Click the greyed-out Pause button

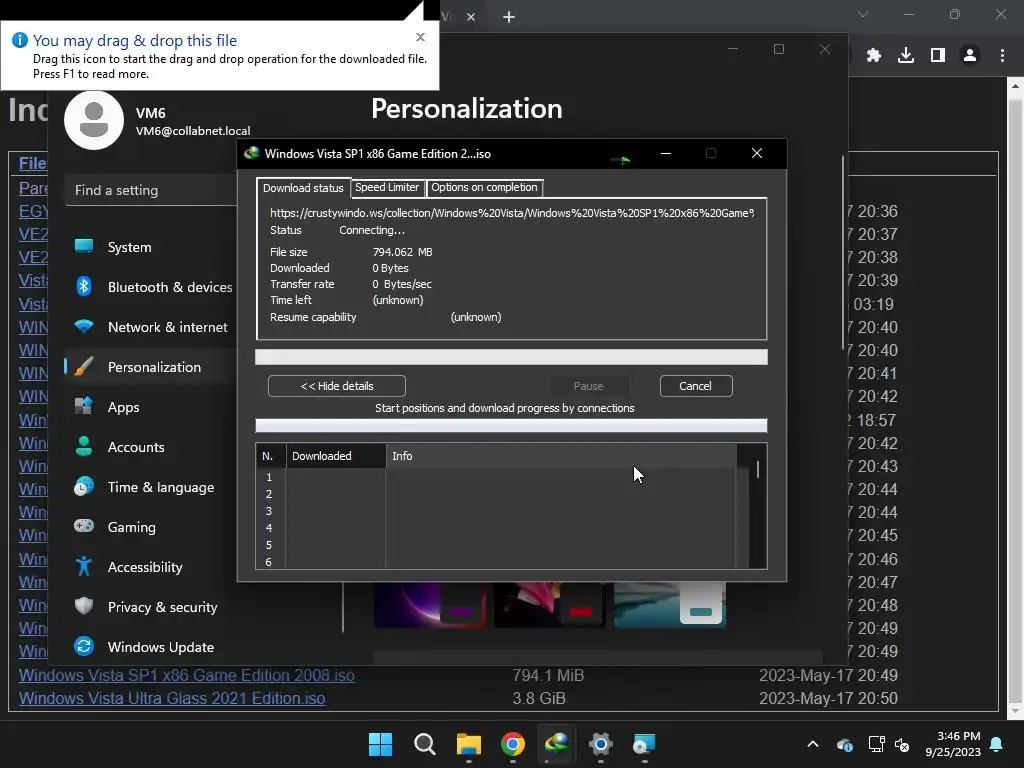tap(588, 386)
